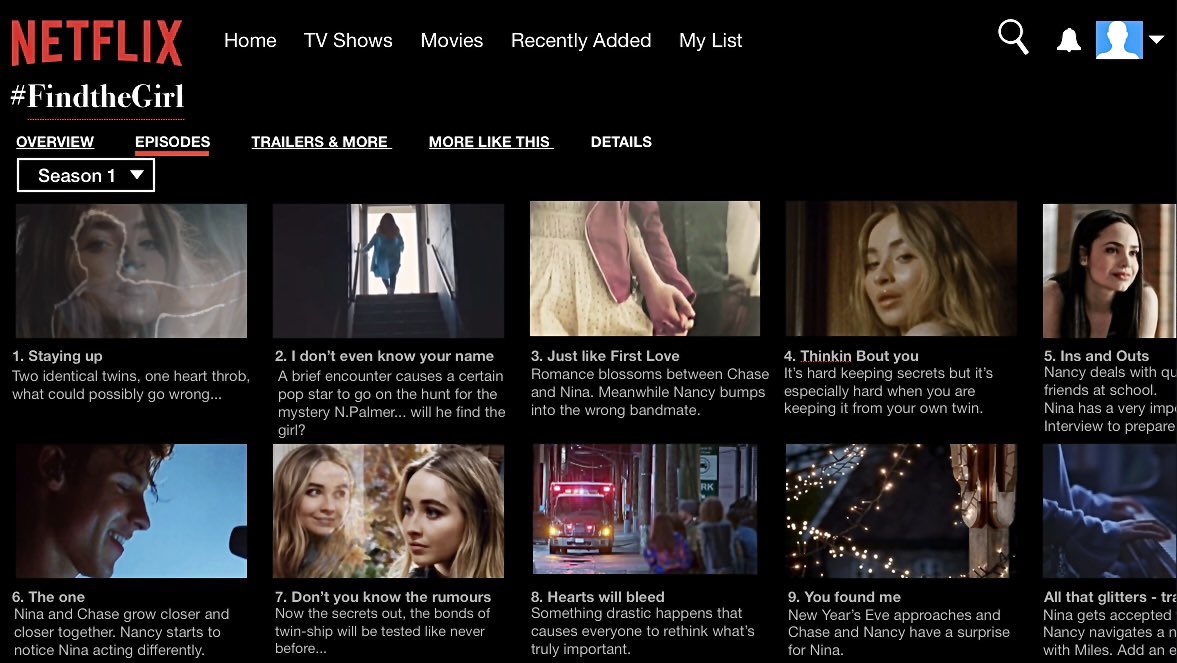Play episode 3 holding hands thumbnail
The image size is (1177, 663).
[645, 268]
